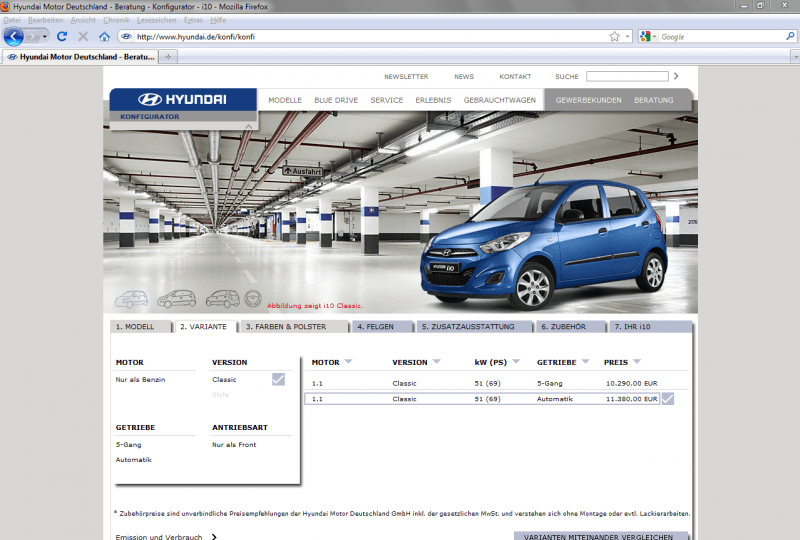Open the browser home page icon

click(104, 36)
